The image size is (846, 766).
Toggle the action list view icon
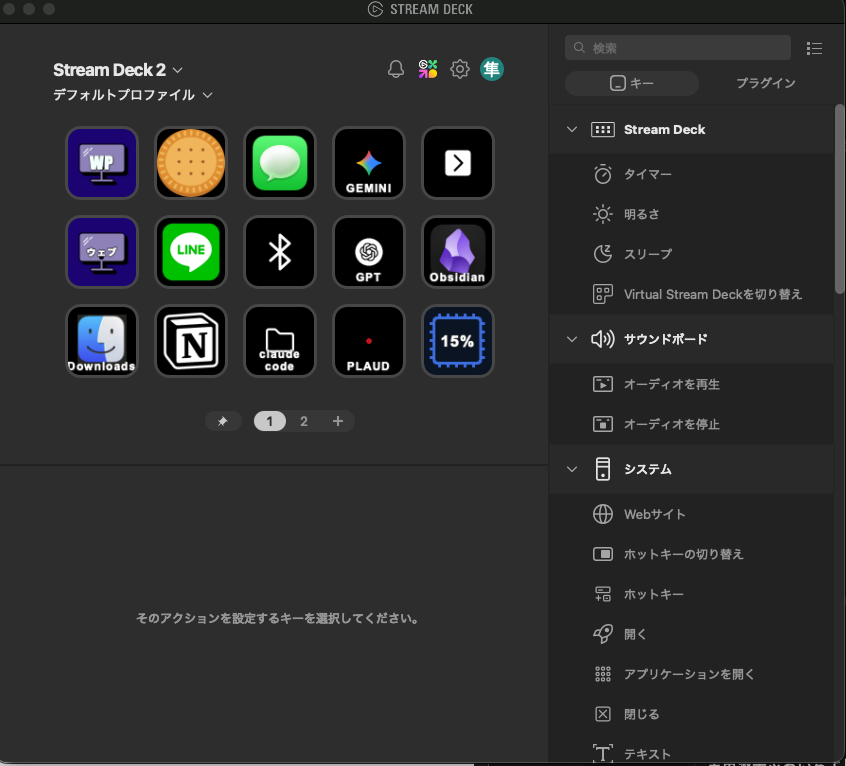coord(814,49)
